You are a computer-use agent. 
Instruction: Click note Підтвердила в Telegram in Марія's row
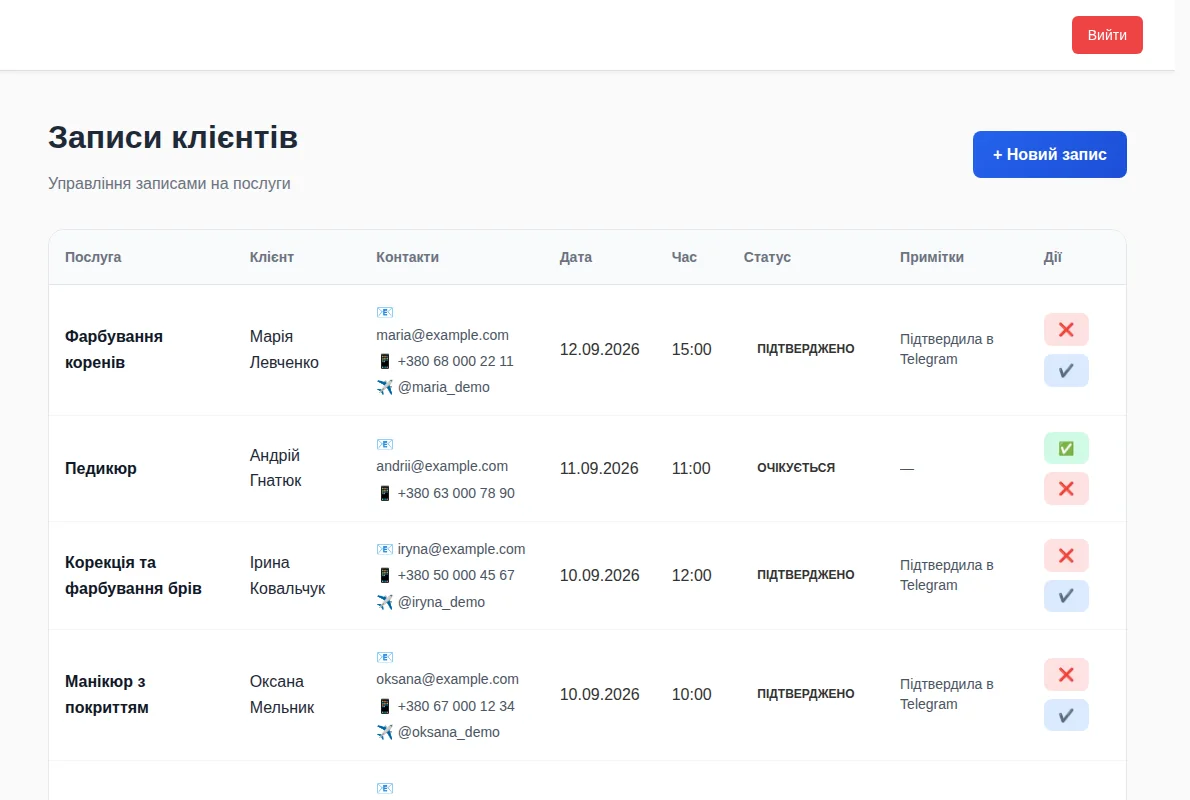pos(946,349)
